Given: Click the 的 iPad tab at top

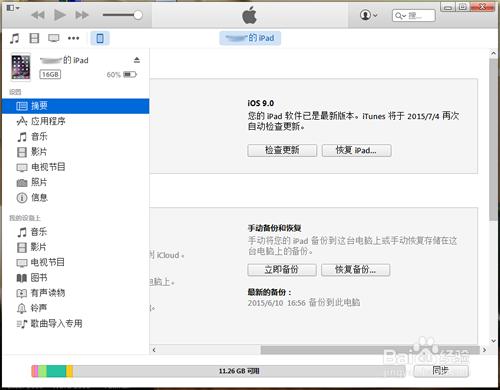Looking at the screenshot, I should click(x=250, y=38).
